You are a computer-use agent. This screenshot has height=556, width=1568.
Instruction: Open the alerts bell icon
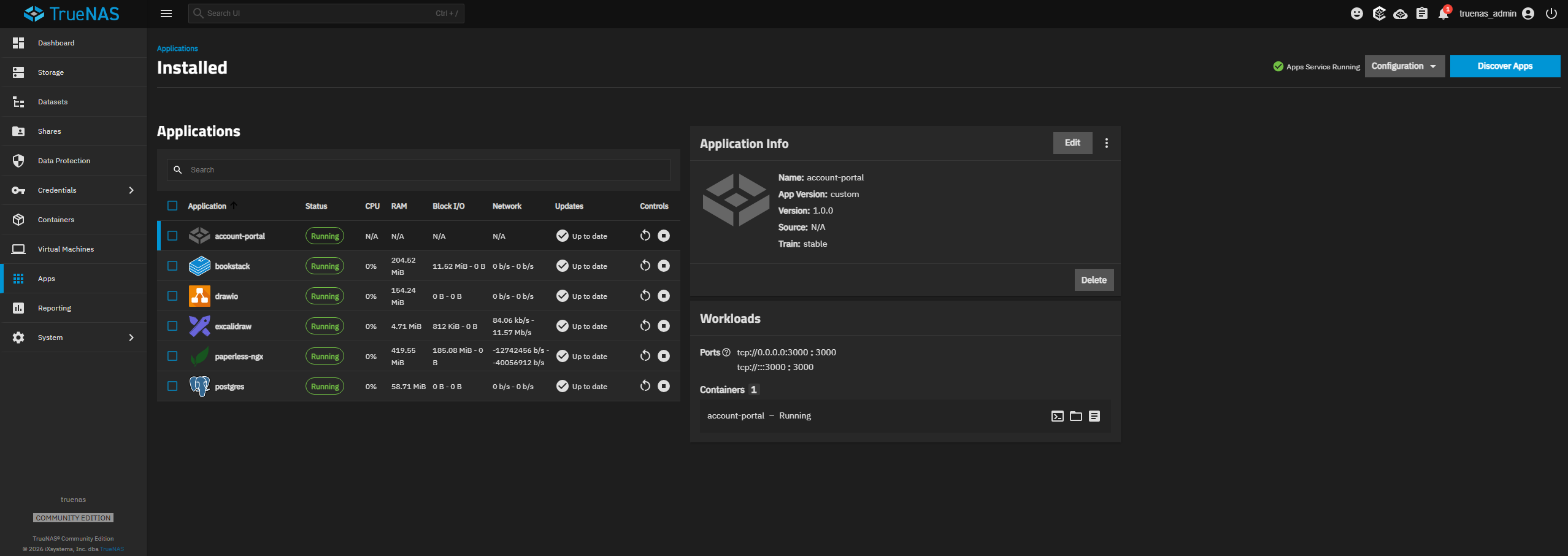click(x=1443, y=14)
